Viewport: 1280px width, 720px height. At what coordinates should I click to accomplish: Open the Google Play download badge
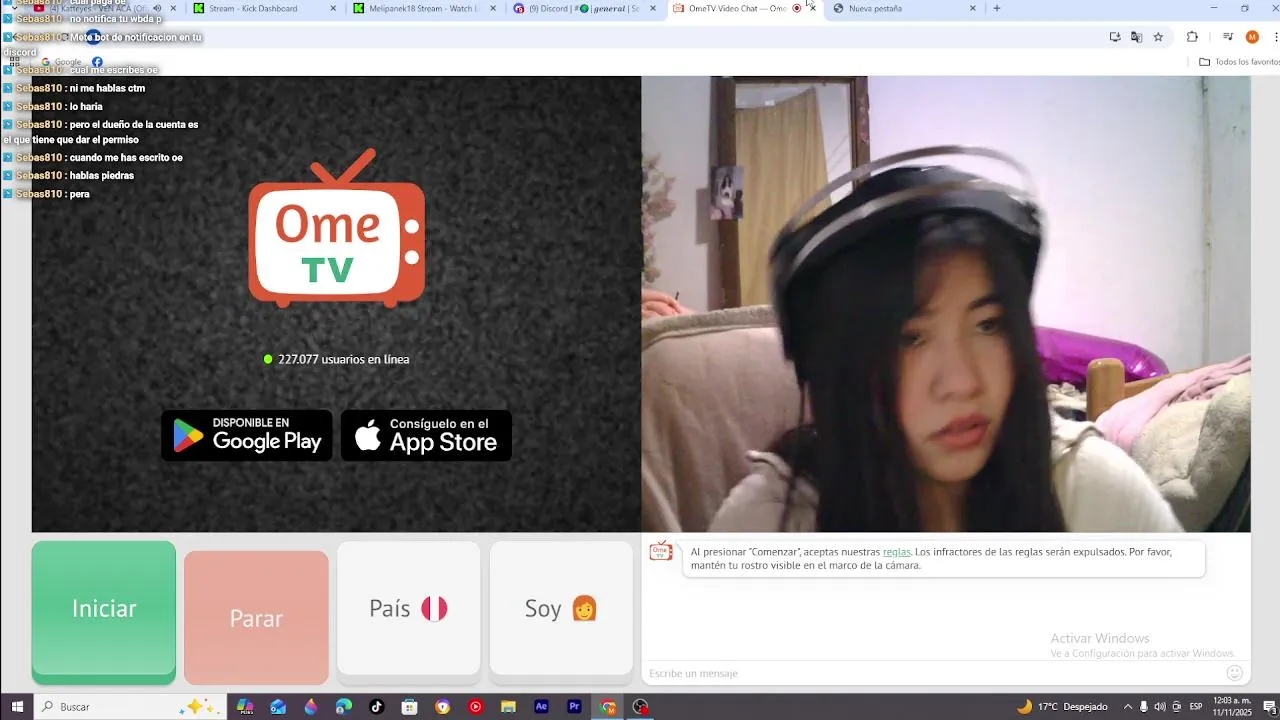click(x=247, y=436)
